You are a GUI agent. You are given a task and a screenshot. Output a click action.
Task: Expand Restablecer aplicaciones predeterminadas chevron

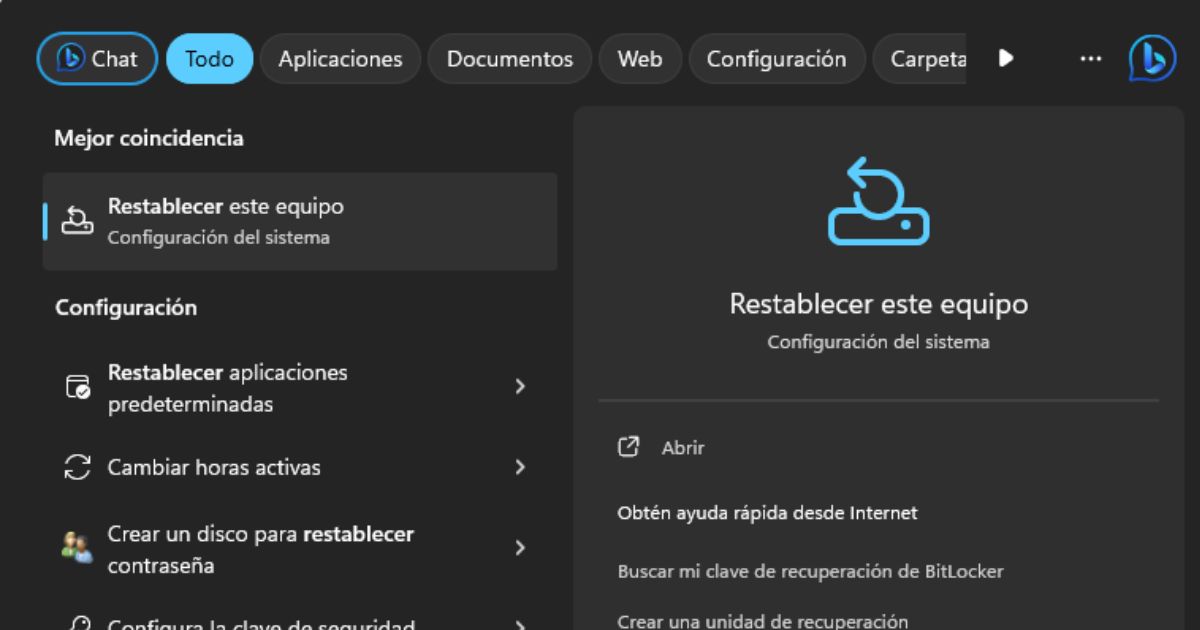[520, 387]
